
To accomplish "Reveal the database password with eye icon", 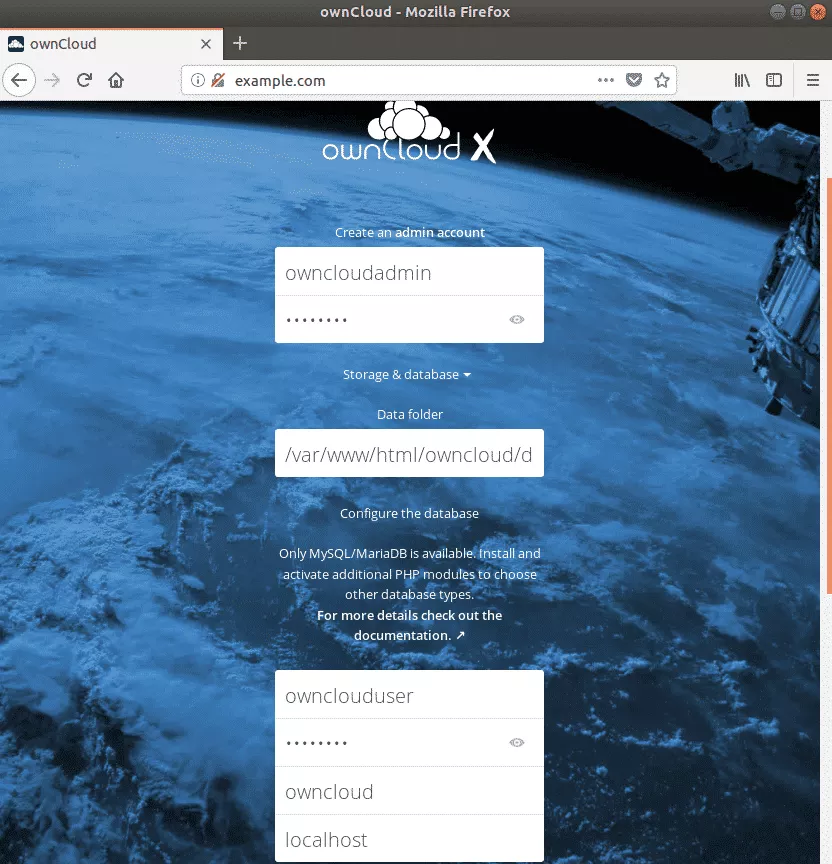I will (517, 743).
